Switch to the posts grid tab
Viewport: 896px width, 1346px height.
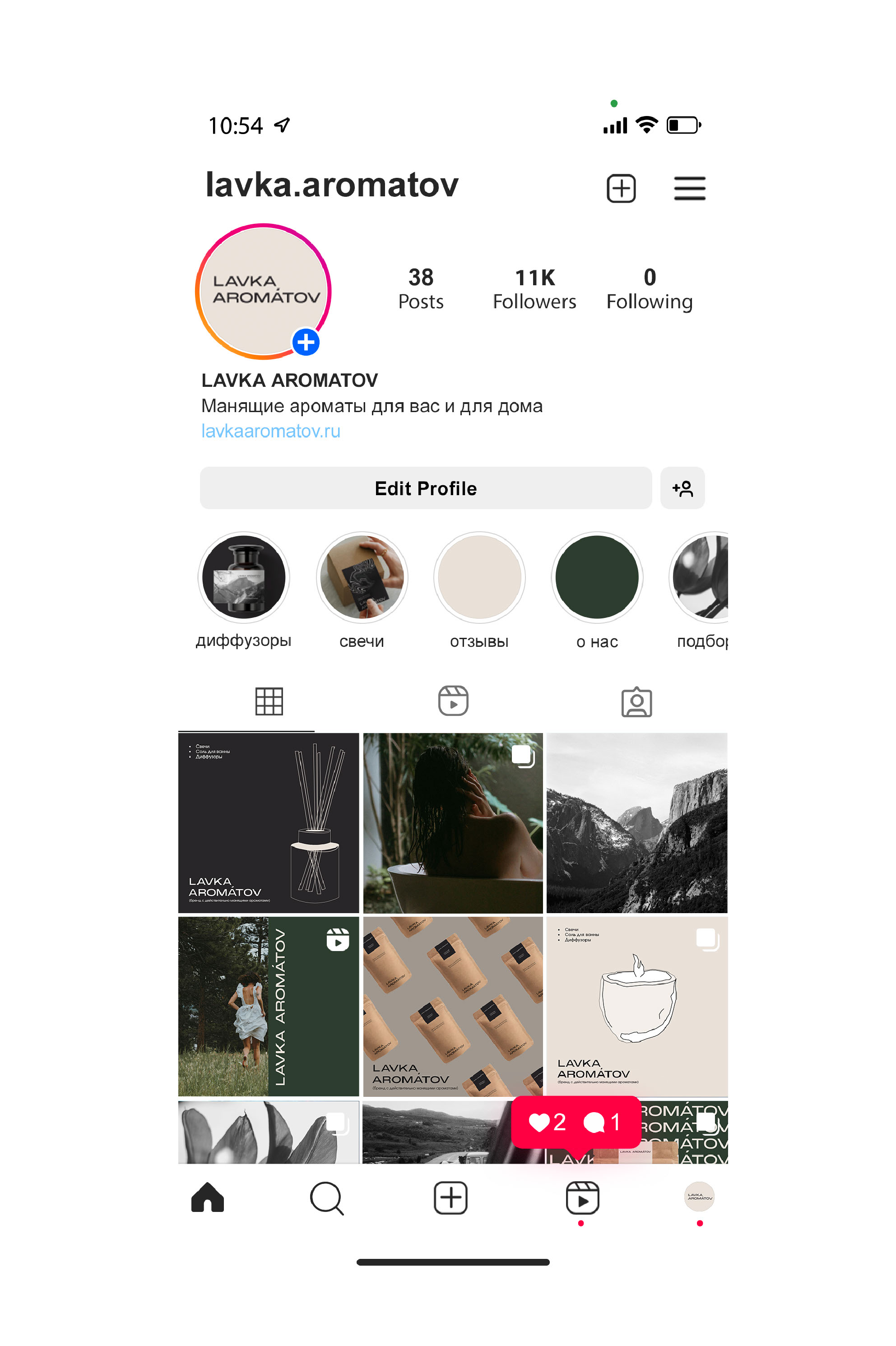[x=269, y=701]
